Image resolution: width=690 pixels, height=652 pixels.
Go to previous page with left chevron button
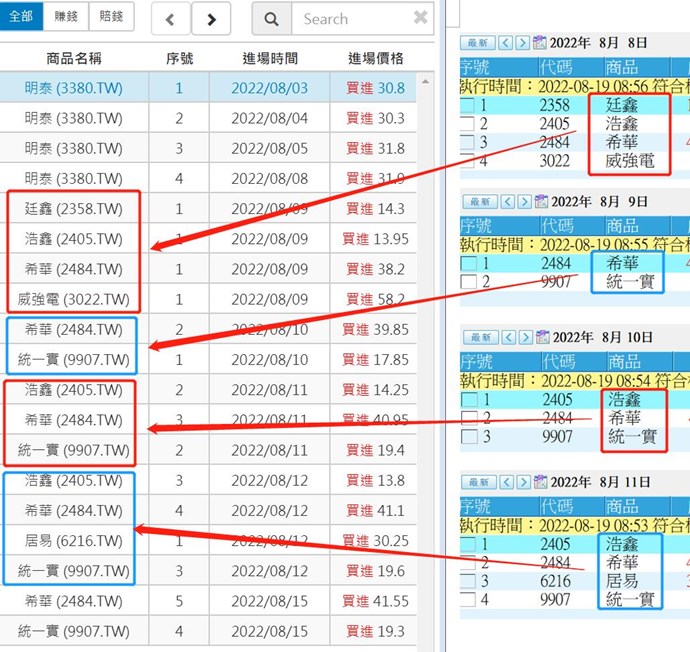point(170,19)
